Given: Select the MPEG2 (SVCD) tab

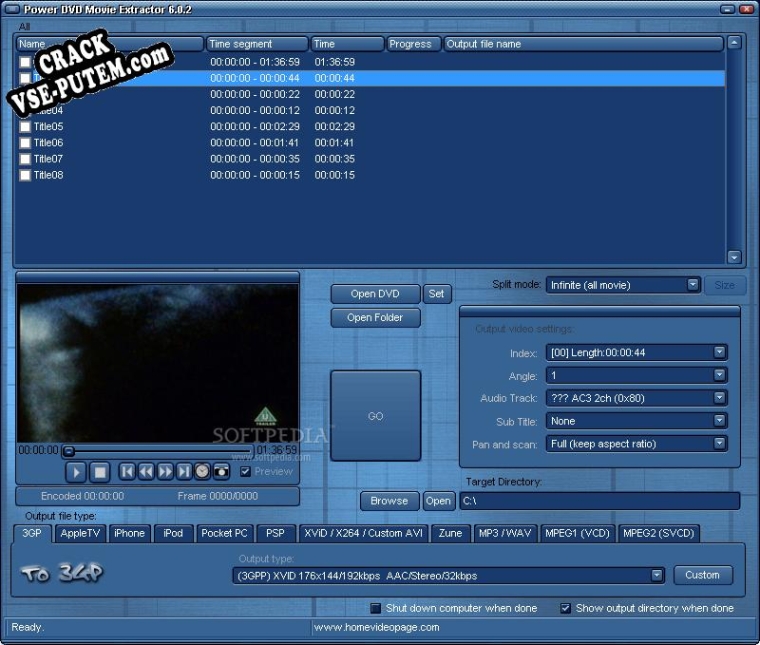Looking at the screenshot, I should click(658, 533).
